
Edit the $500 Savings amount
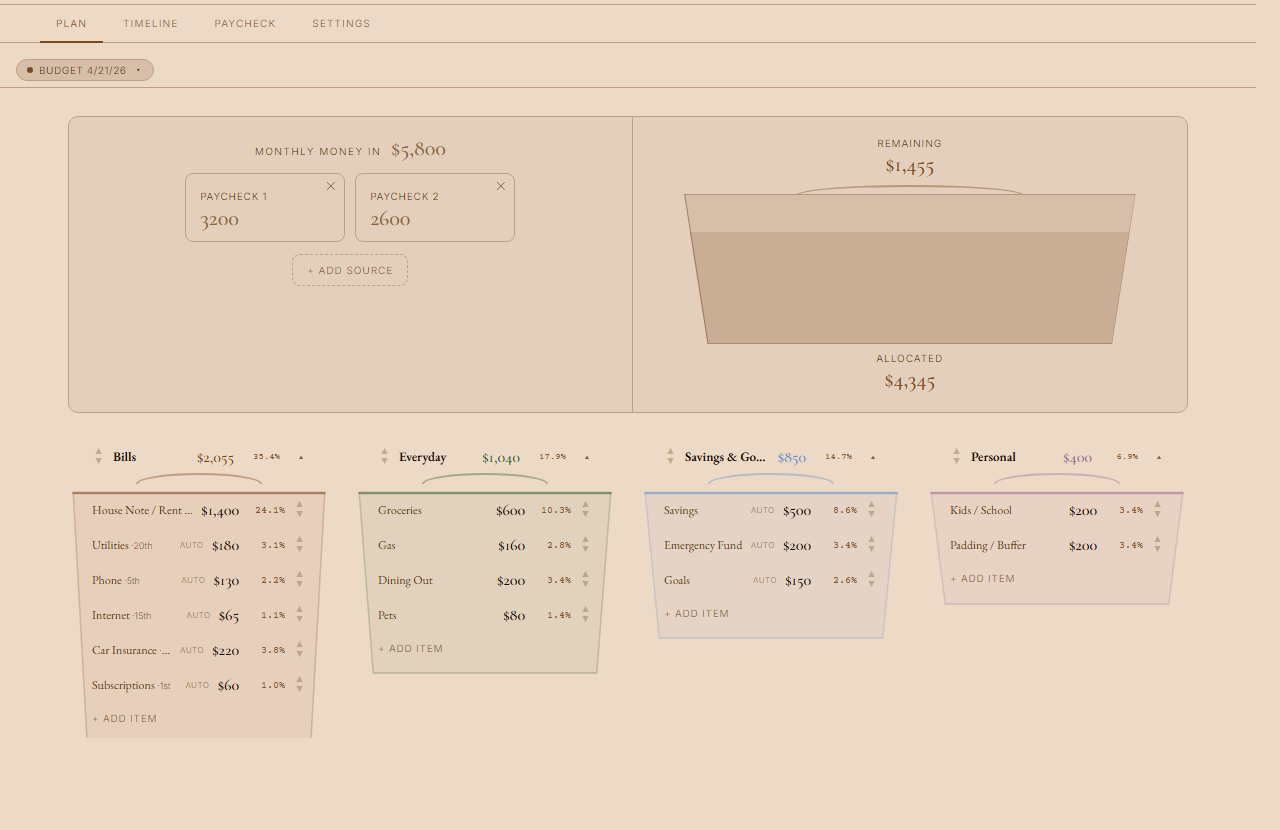[x=797, y=511]
